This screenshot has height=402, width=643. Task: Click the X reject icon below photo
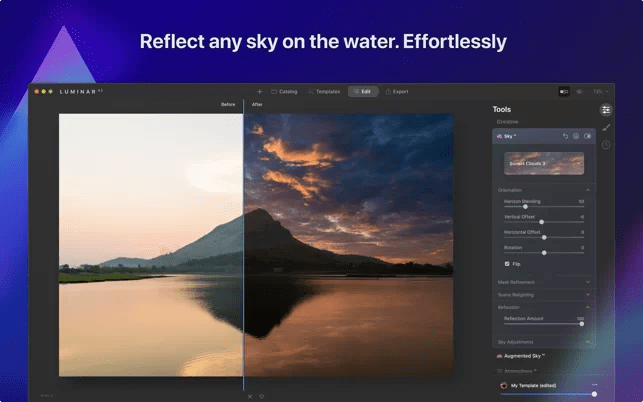250,397
